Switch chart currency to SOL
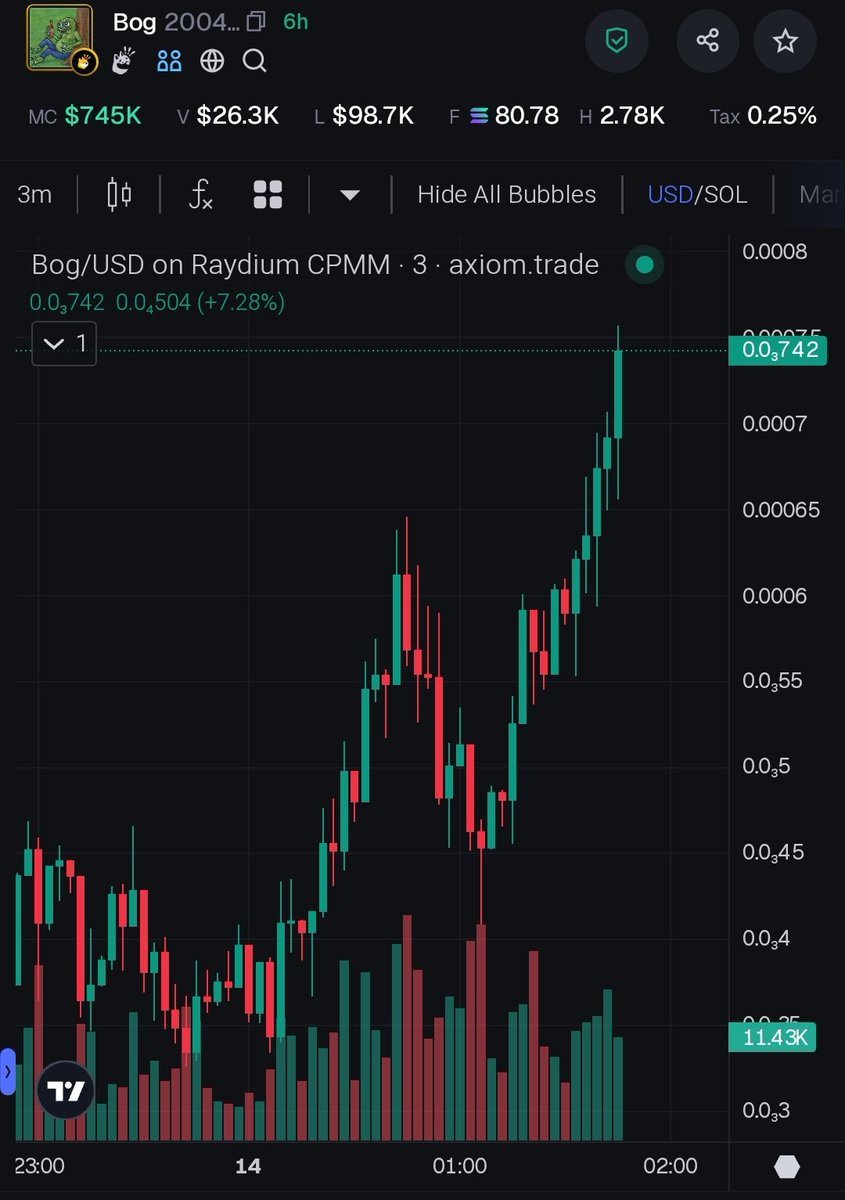The width and height of the screenshot is (845, 1200). coord(726,194)
